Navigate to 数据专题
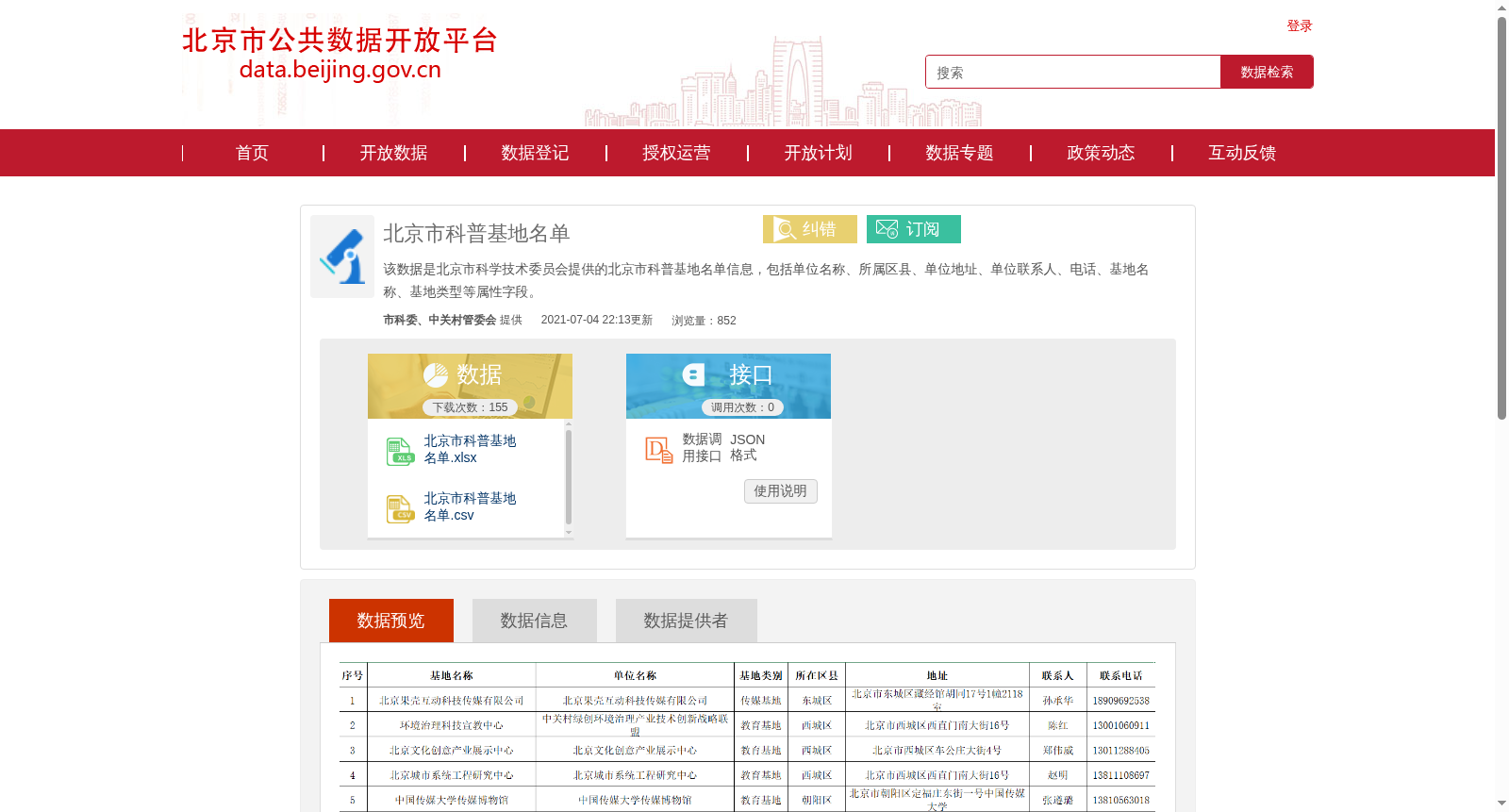 959,153
